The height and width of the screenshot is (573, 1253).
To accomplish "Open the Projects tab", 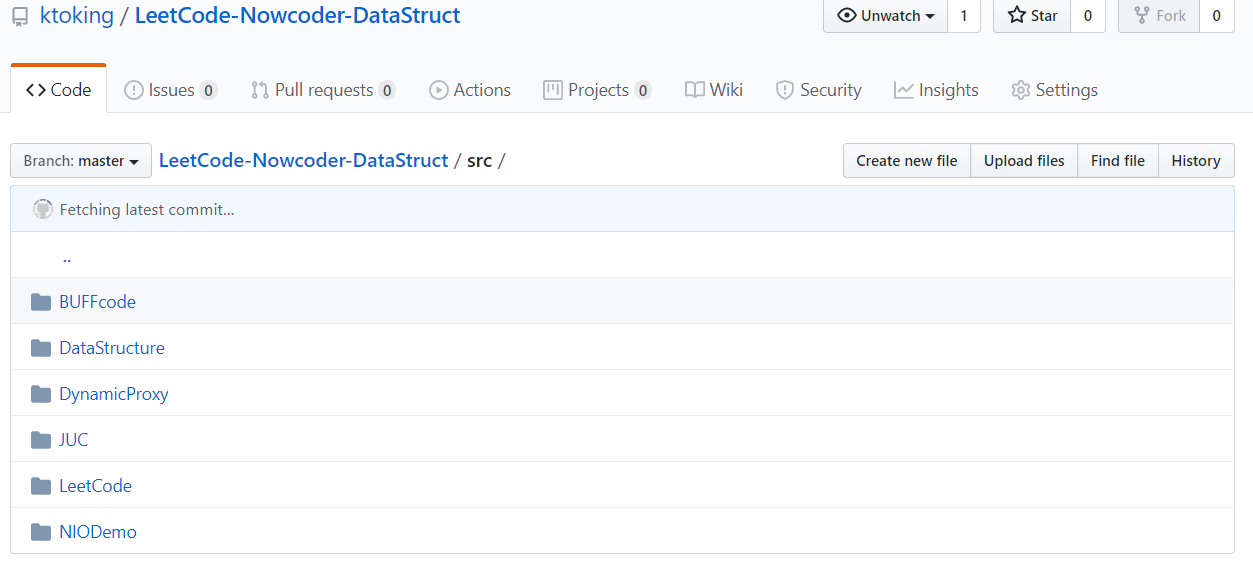I will pos(597,90).
